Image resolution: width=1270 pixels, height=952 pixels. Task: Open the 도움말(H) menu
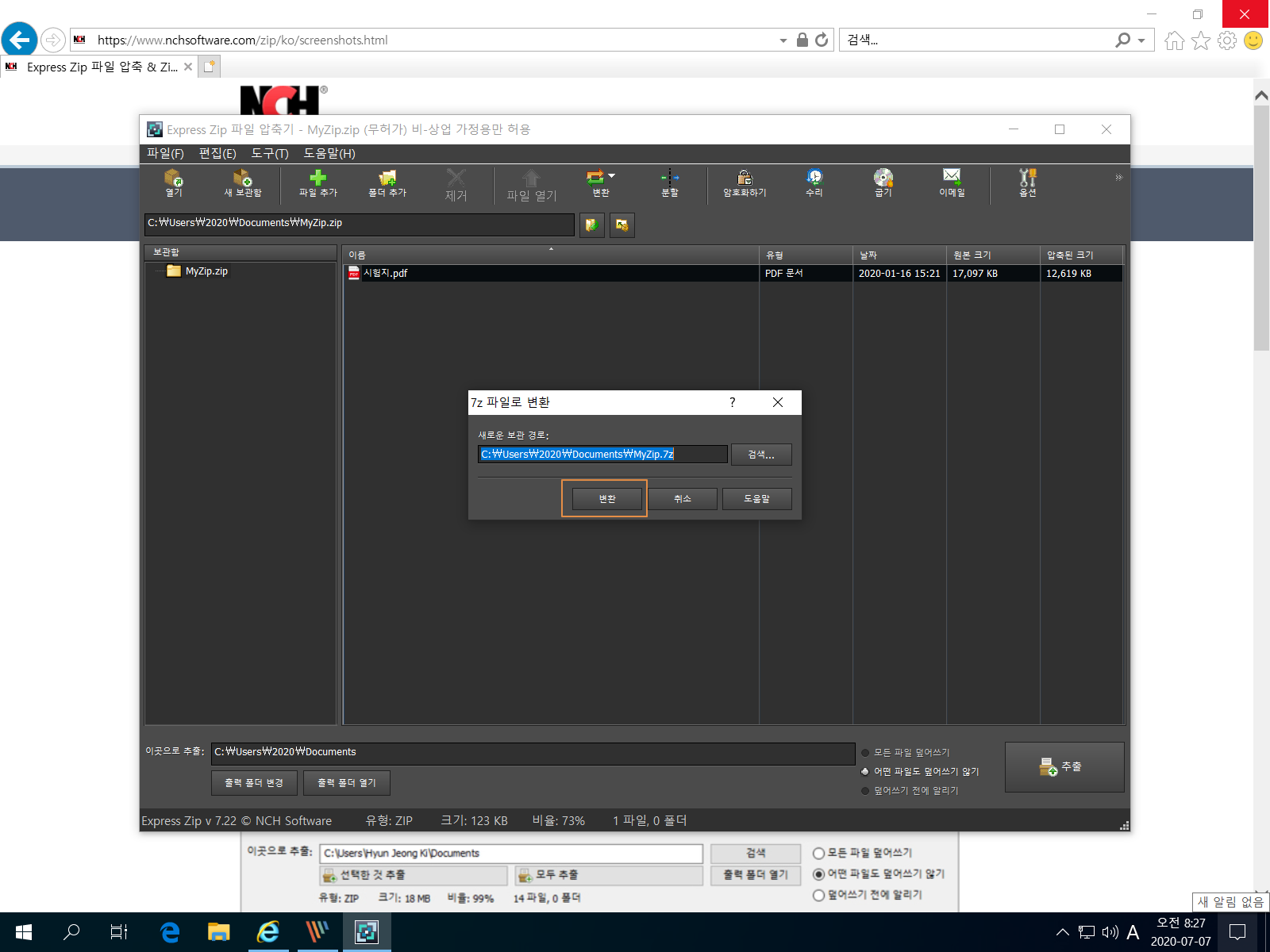coord(329,153)
